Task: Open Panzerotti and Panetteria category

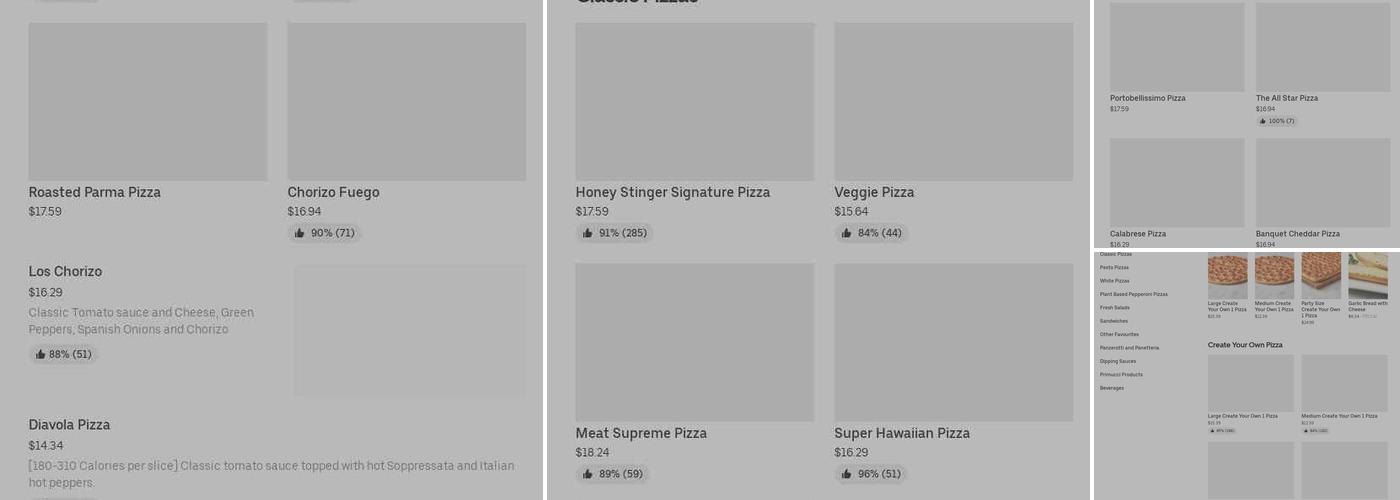Action: click(x=1129, y=348)
